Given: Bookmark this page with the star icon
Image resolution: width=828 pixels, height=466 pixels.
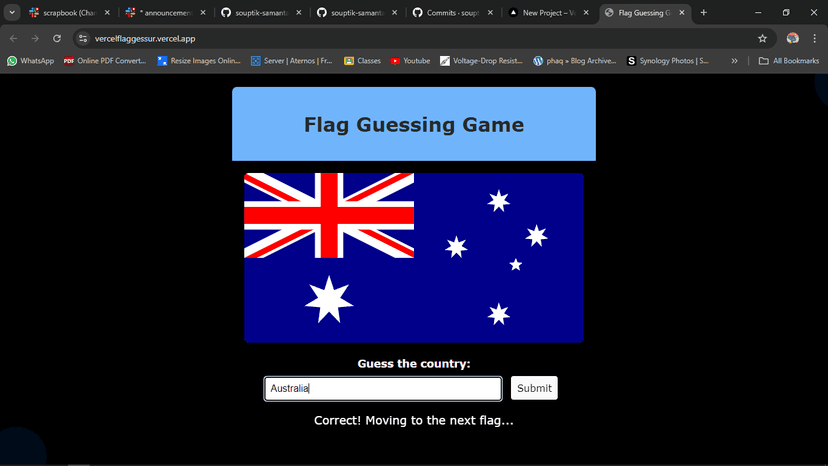Looking at the screenshot, I should (762, 39).
